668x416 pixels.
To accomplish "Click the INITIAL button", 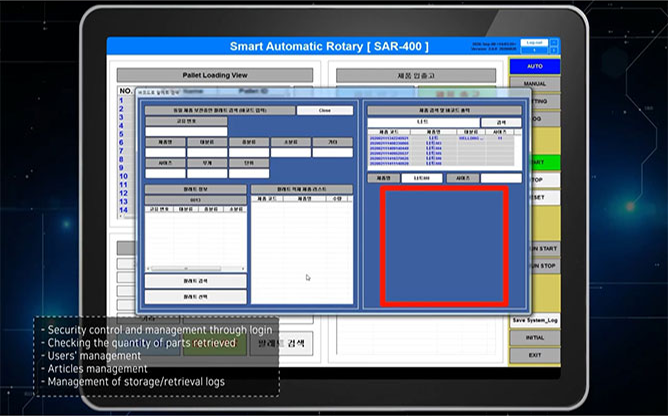I will [535, 338].
